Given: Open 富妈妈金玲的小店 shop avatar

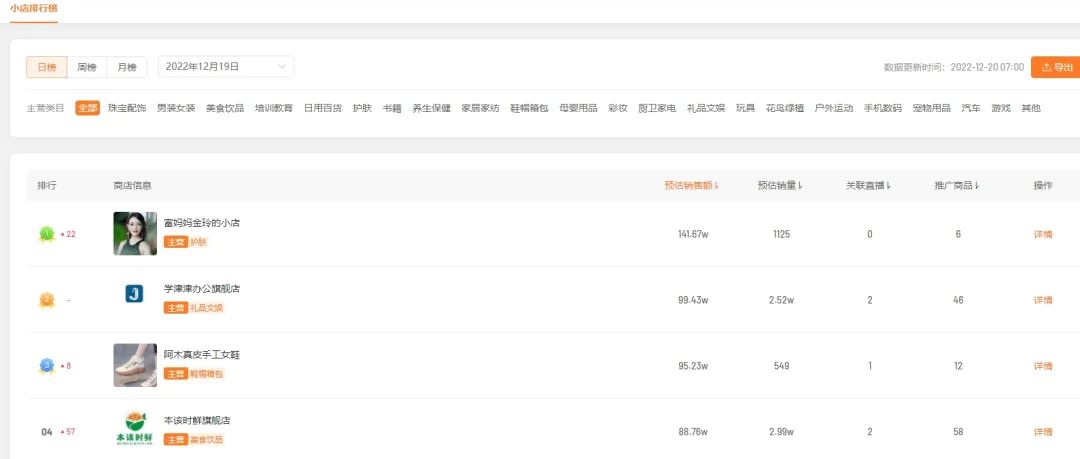Looking at the screenshot, I should pyautogui.click(x=135, y=234).
